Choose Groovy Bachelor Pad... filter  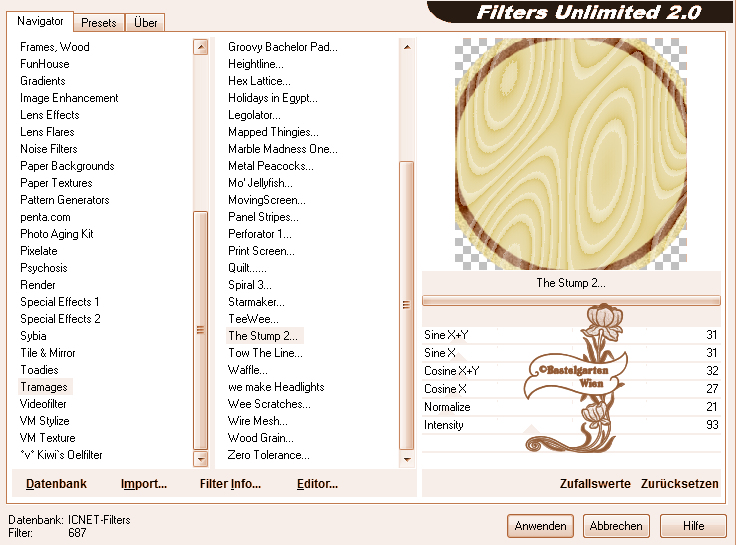click(283, 47)
